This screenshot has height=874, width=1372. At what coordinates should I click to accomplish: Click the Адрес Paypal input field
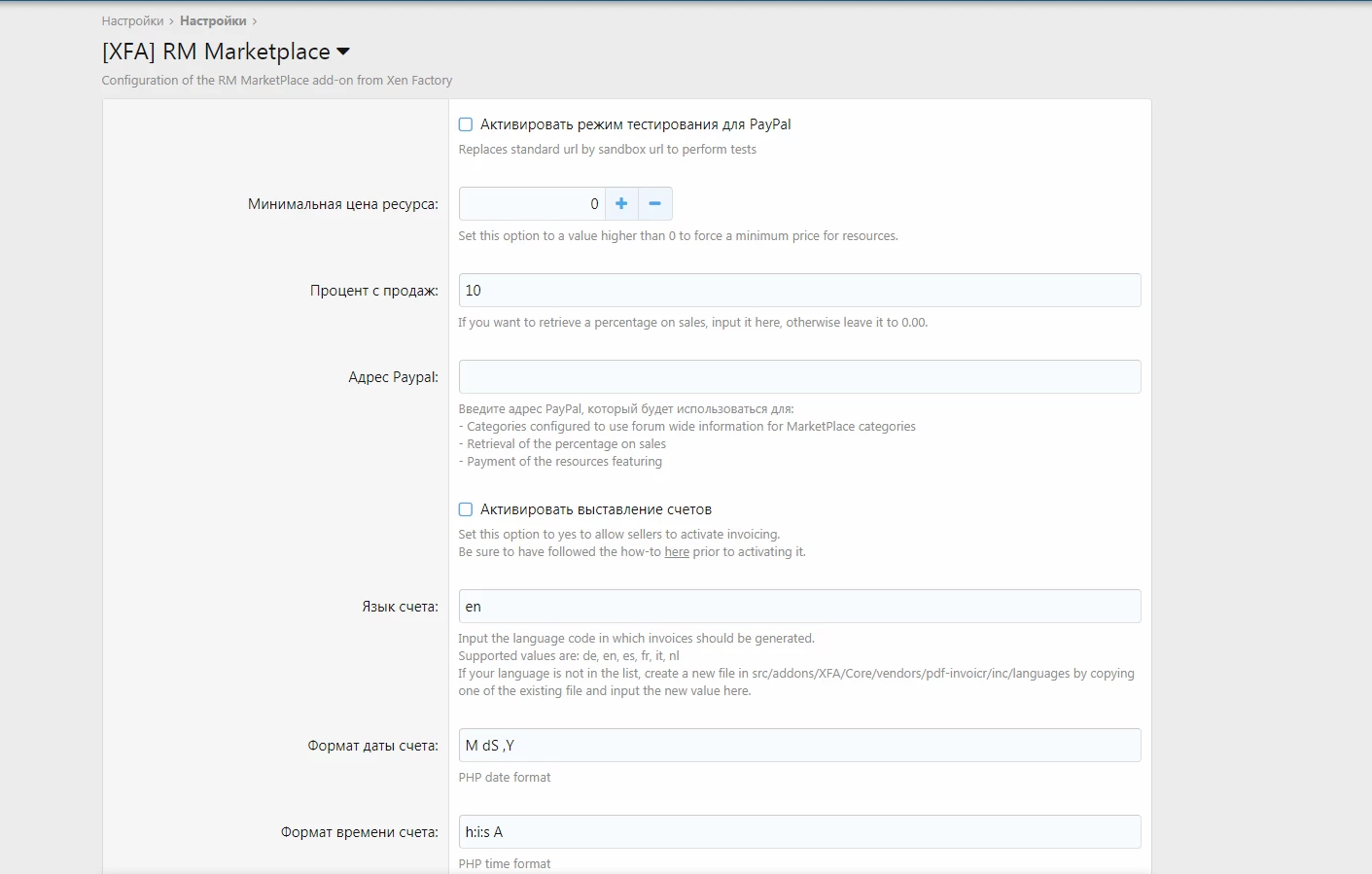tap(799, 377)
